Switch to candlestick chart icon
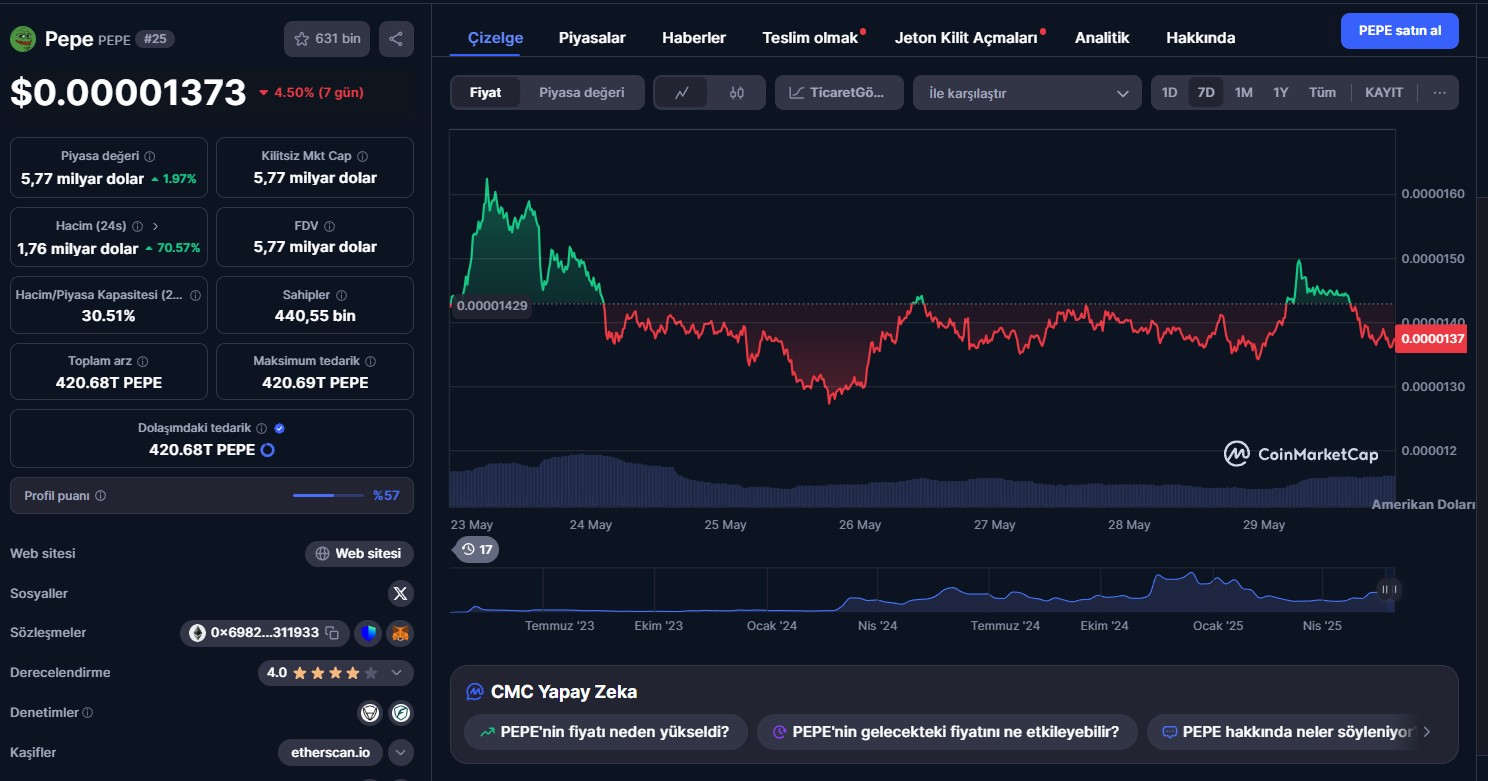 [x=737, y=93]
